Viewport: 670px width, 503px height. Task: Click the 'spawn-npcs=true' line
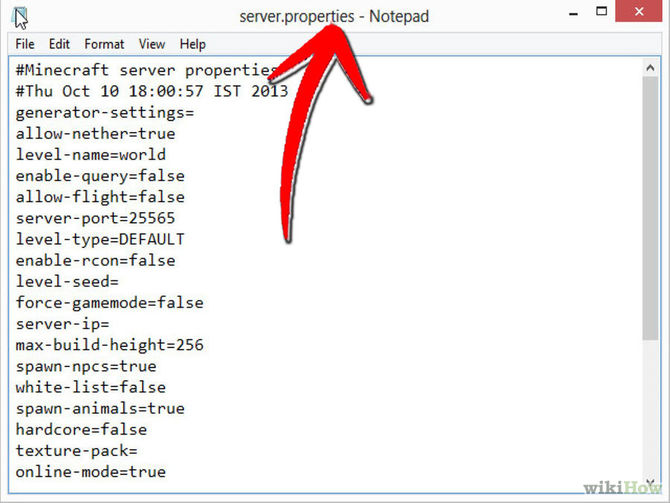pyautogui.click(x=86, y=366)
